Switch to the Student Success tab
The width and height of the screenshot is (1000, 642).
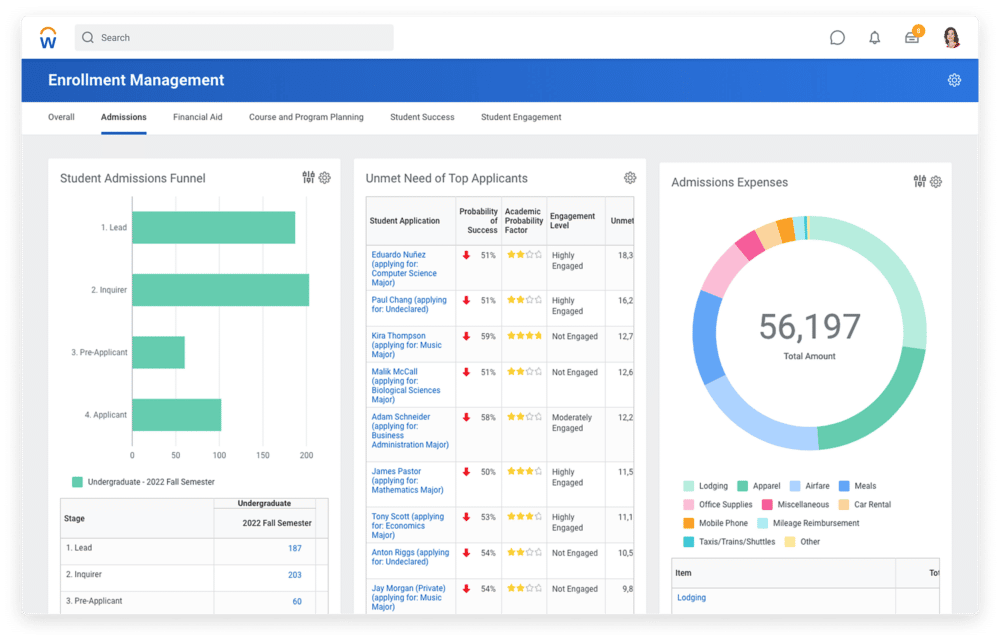pos(422,117)
